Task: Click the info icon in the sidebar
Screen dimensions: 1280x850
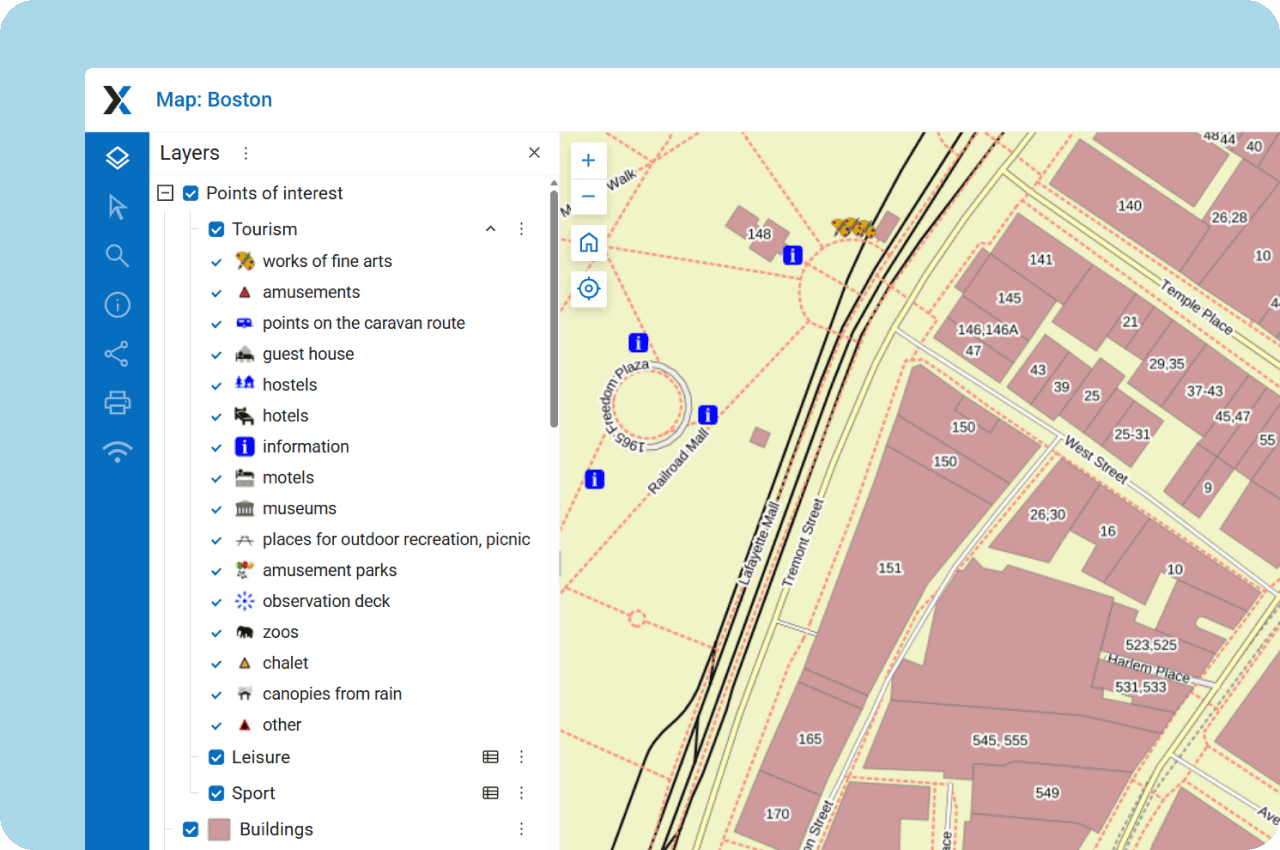Action: [117, 304]
